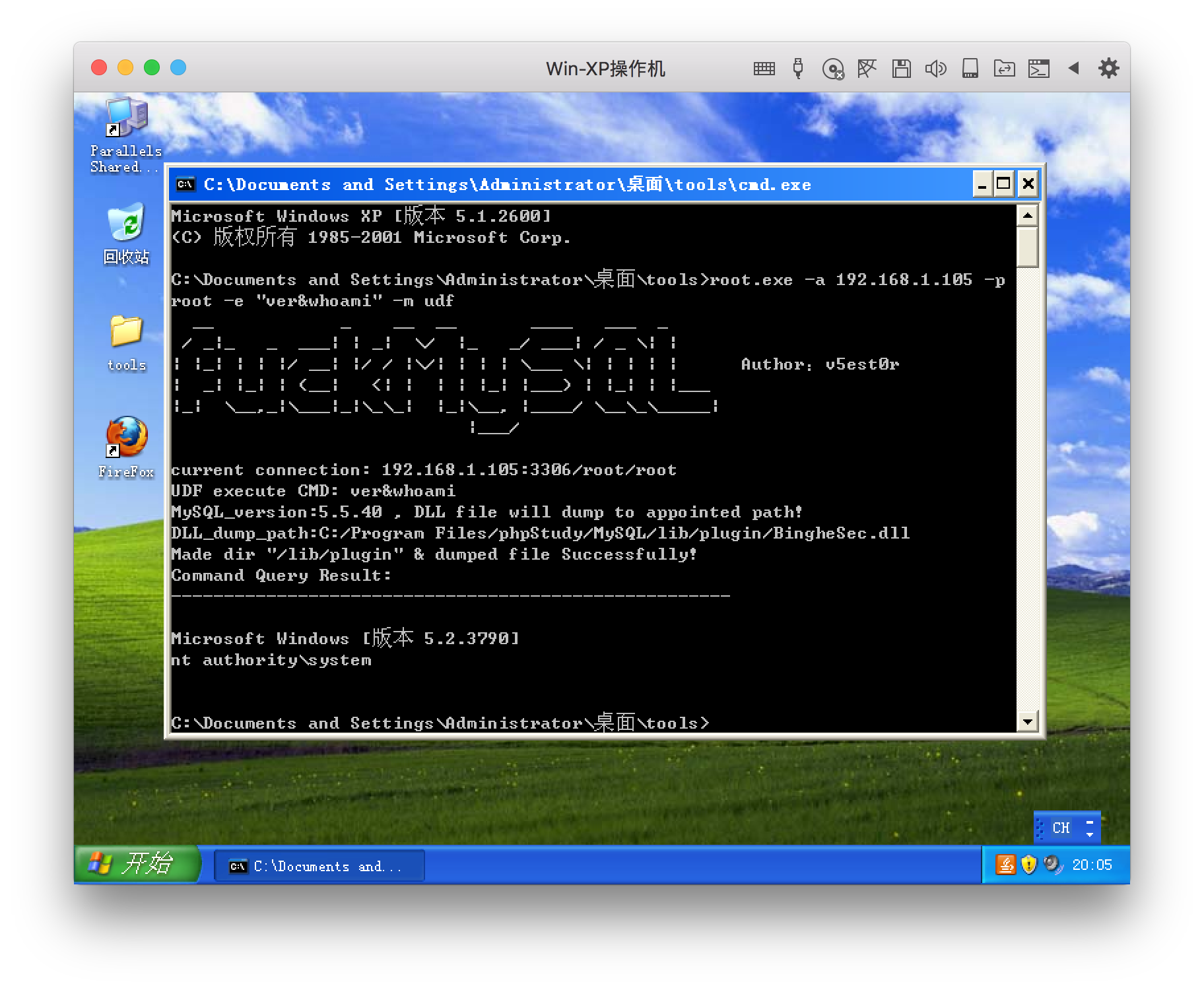The width and height of the screenshot is (1204, 990).
Task: Click the 'nt authority\system' output line
Action: pyautogui.click(x=271, y=660)
